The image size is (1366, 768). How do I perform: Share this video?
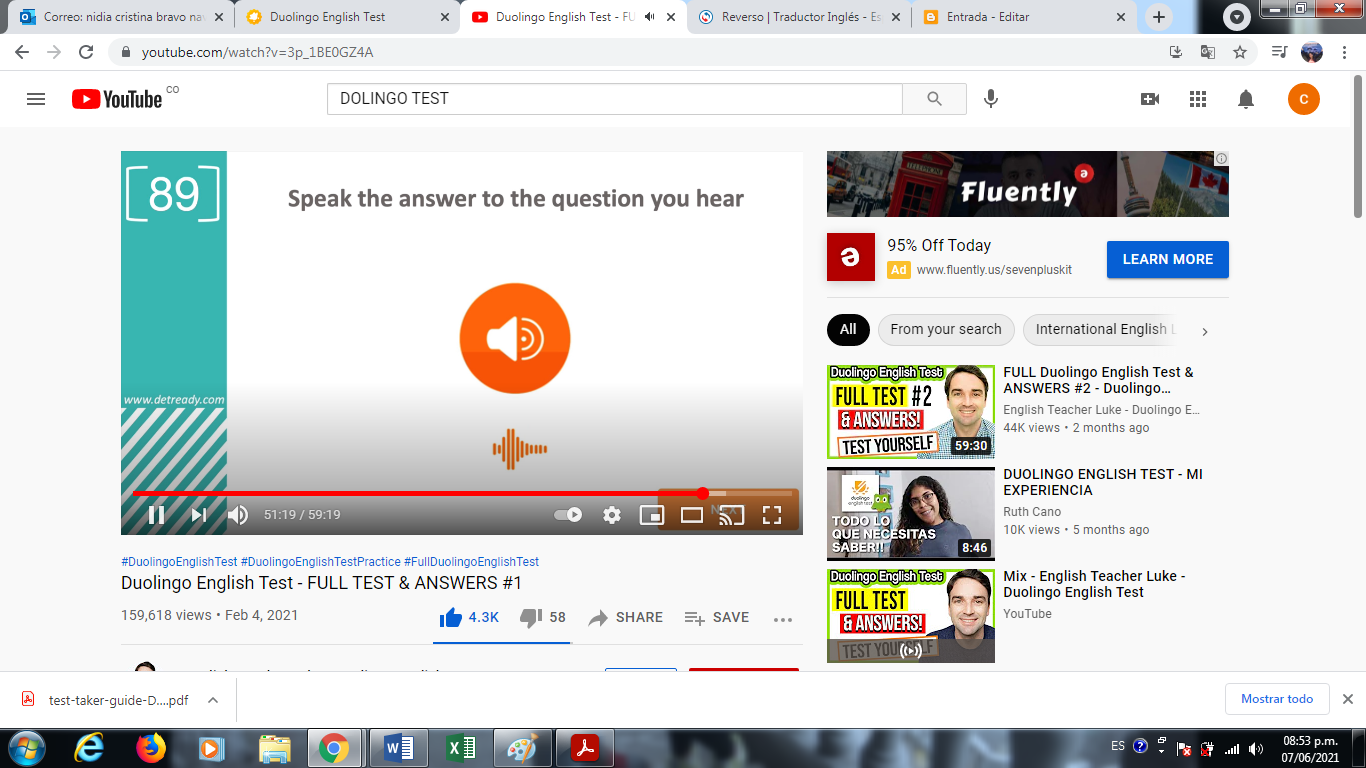[x=626, y=617]
